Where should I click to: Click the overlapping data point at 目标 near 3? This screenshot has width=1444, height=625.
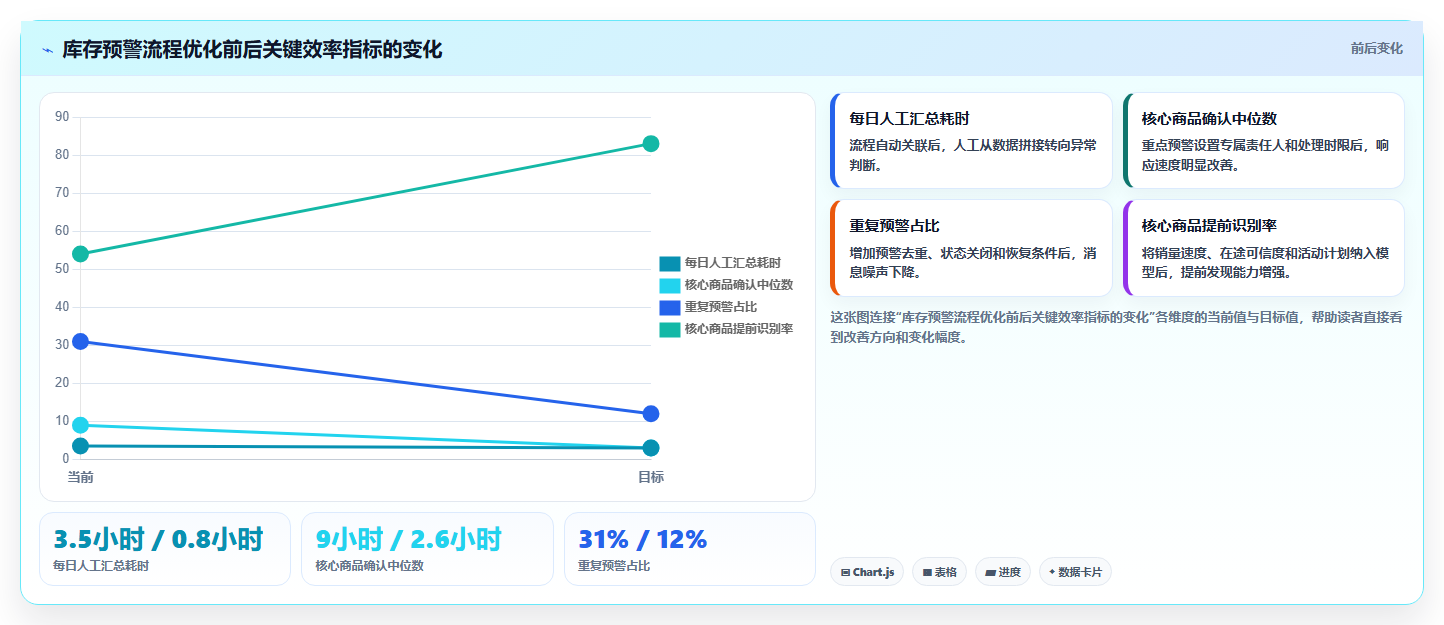(x=651, y=448)
